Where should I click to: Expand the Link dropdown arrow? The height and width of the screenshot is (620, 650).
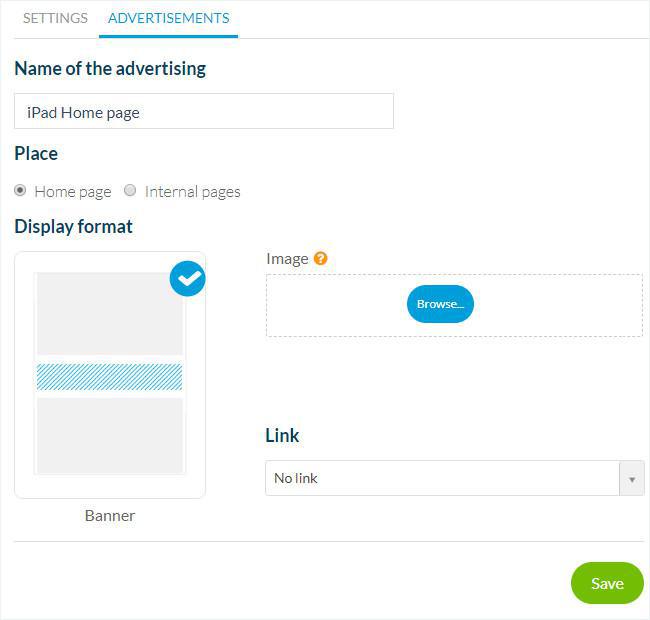pyautogui.click(x=631, y=478)
